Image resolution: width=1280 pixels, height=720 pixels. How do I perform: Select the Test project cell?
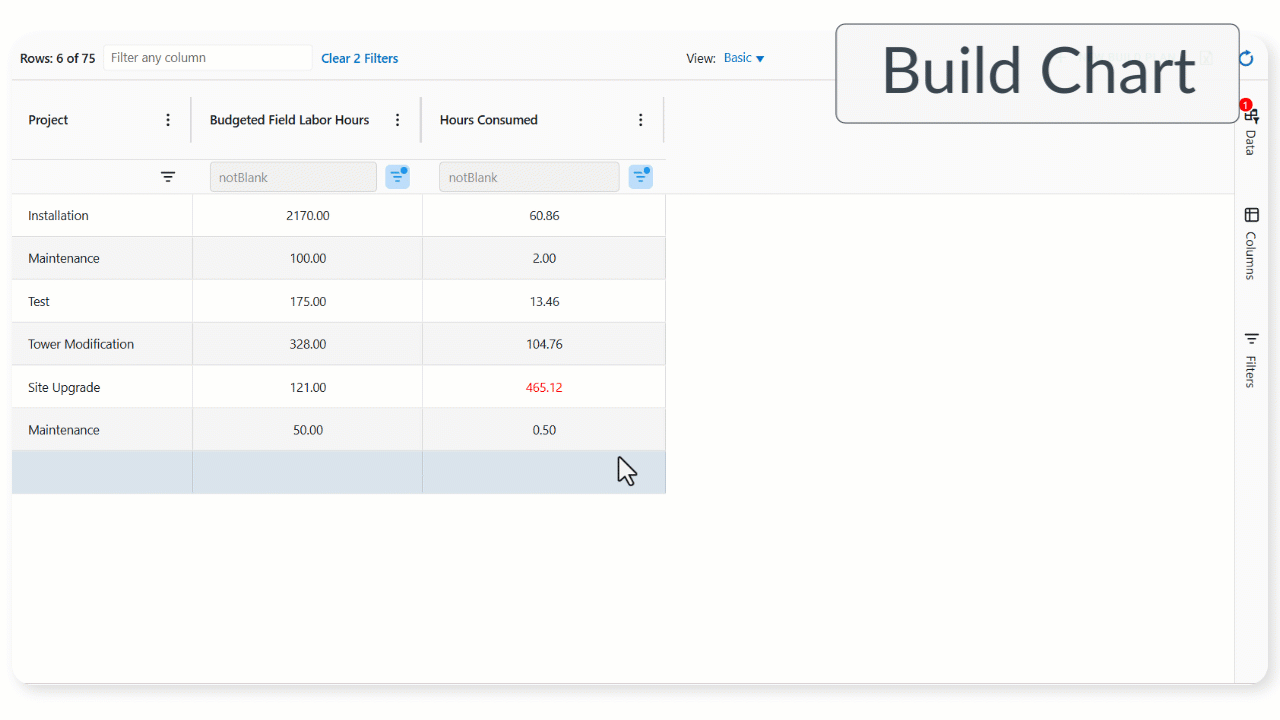(x=102, y=301)
